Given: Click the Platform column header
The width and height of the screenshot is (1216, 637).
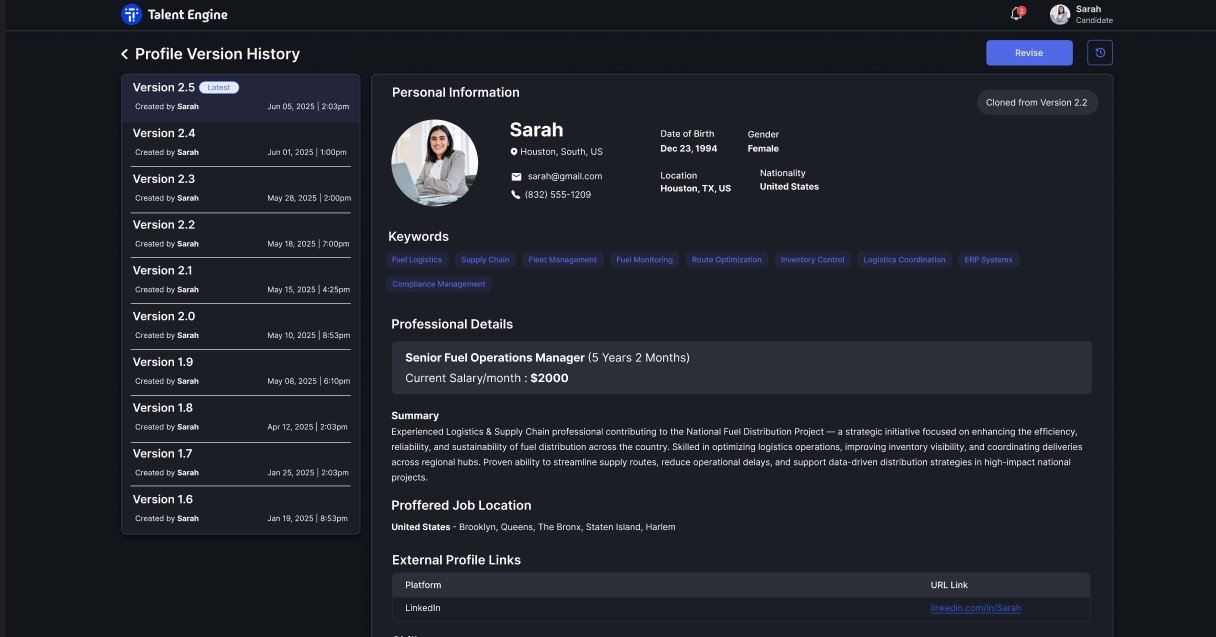Looking at the screenshot, I should click(423, 585).
